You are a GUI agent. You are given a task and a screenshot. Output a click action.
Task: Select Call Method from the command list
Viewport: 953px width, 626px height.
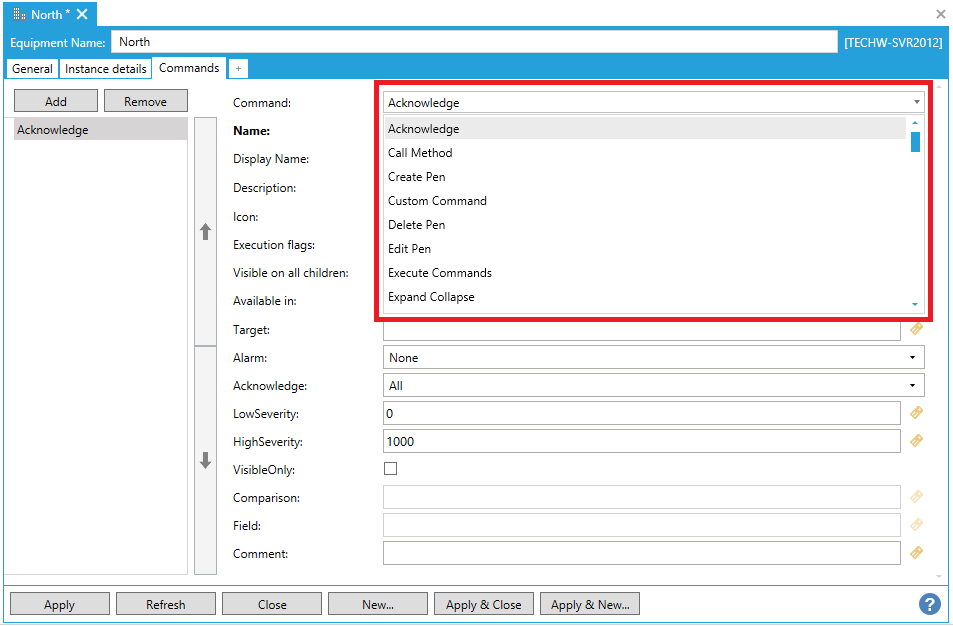(x=420, y=153)
